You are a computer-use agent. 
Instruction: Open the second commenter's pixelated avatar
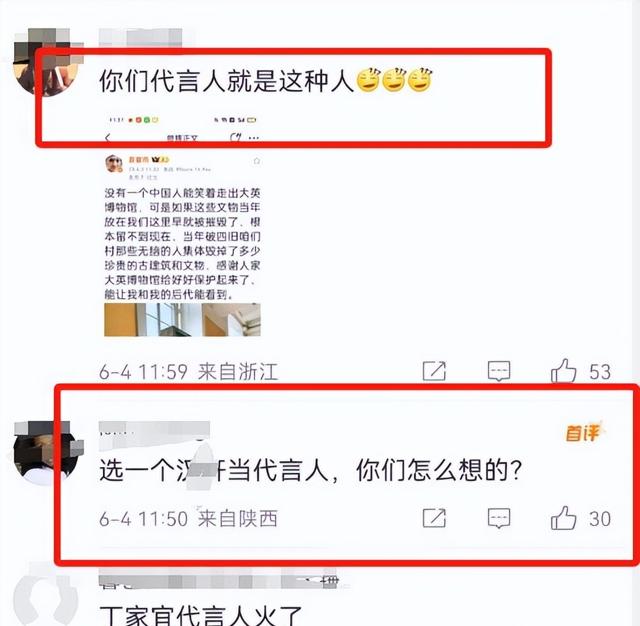coord(46,454)
